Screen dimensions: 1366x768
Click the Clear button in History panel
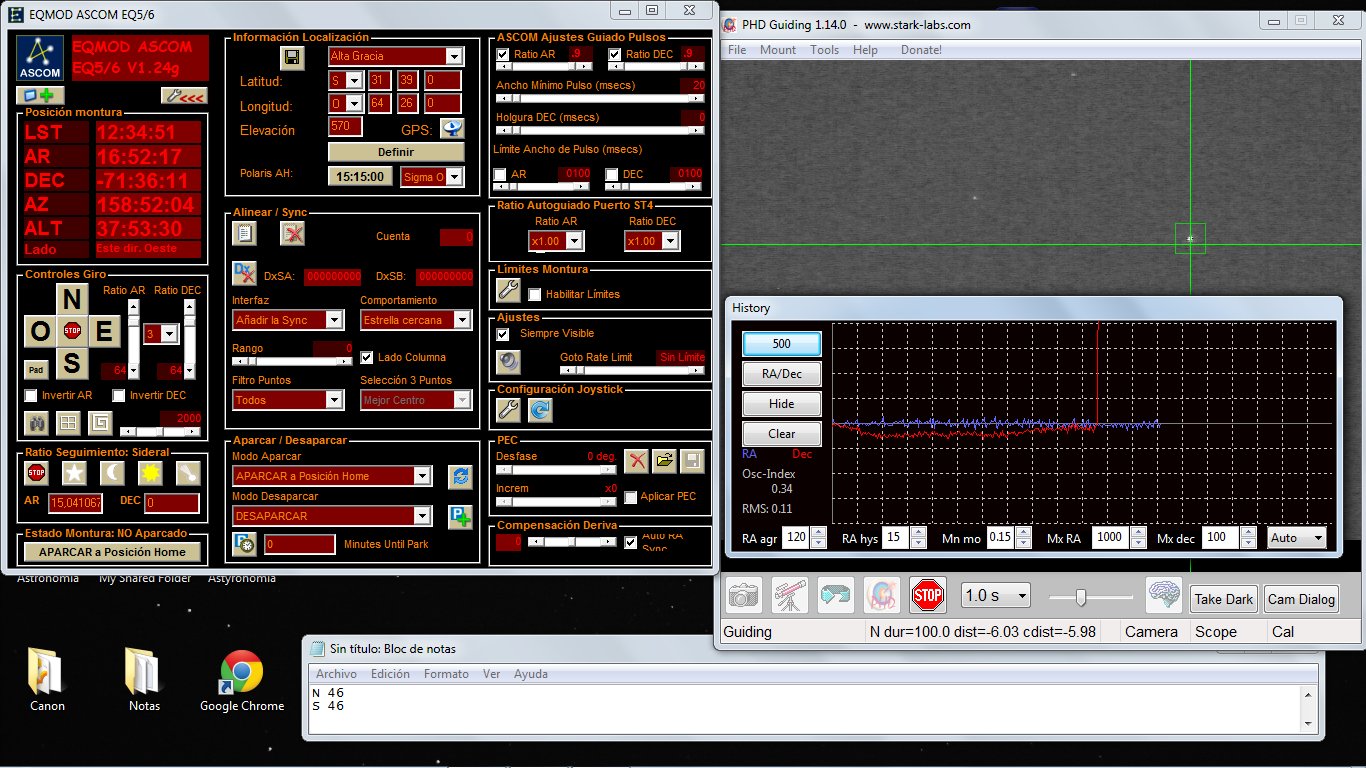(782, 433)
